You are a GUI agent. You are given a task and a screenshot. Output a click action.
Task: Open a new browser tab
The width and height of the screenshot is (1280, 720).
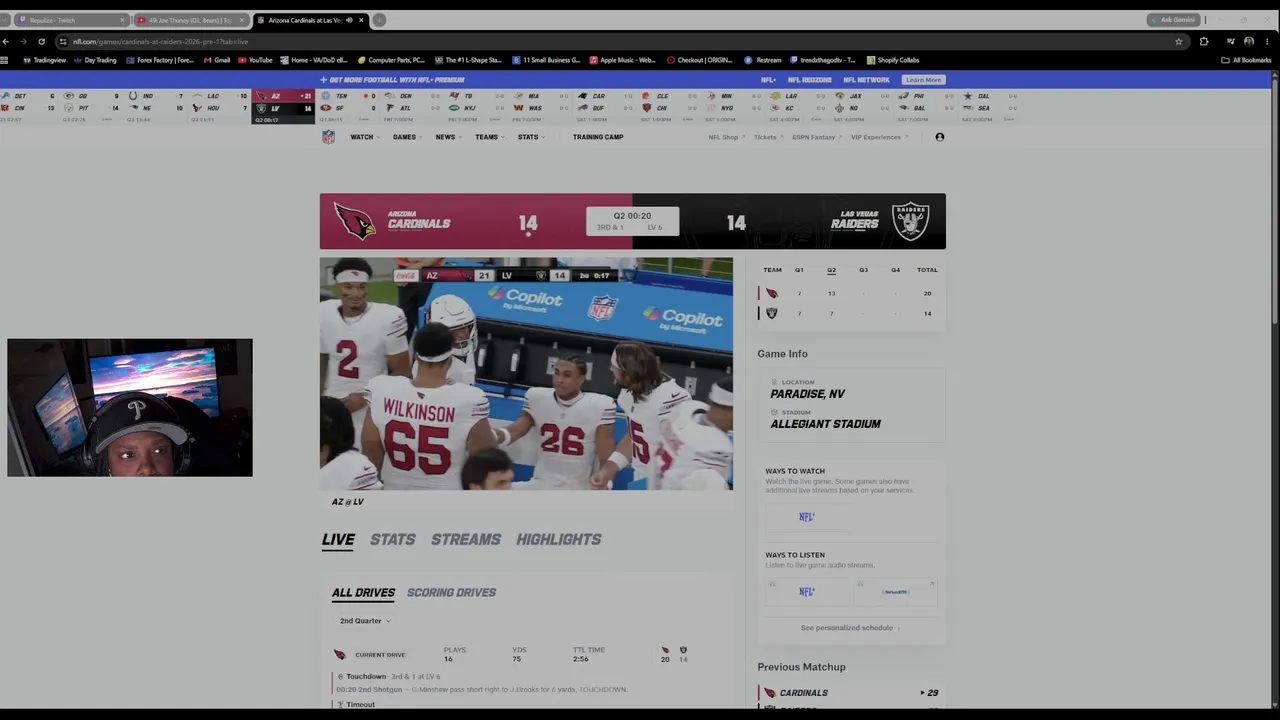(x=379, y=20)
